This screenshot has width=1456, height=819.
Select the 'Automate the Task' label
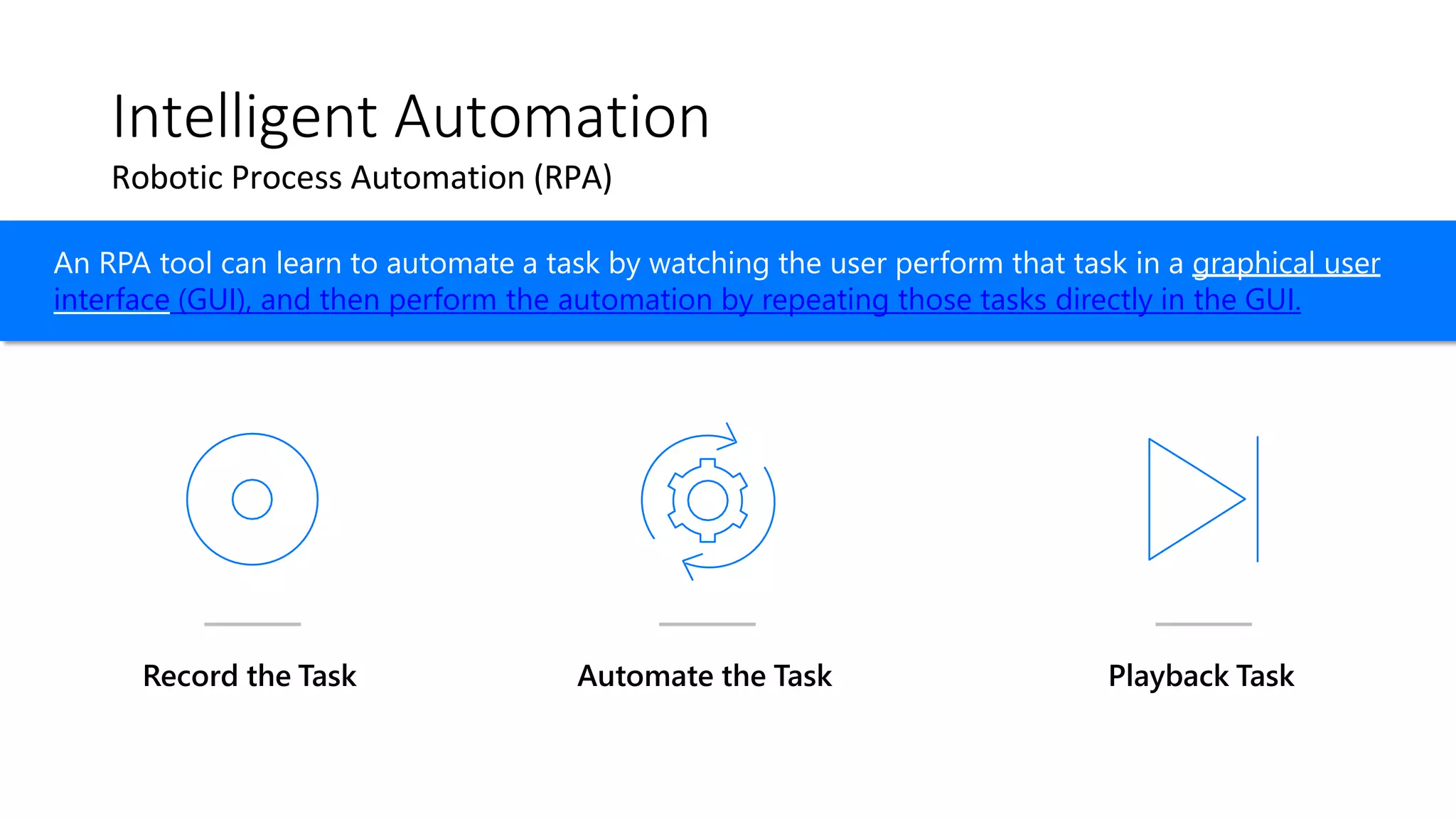pos(705,675)
